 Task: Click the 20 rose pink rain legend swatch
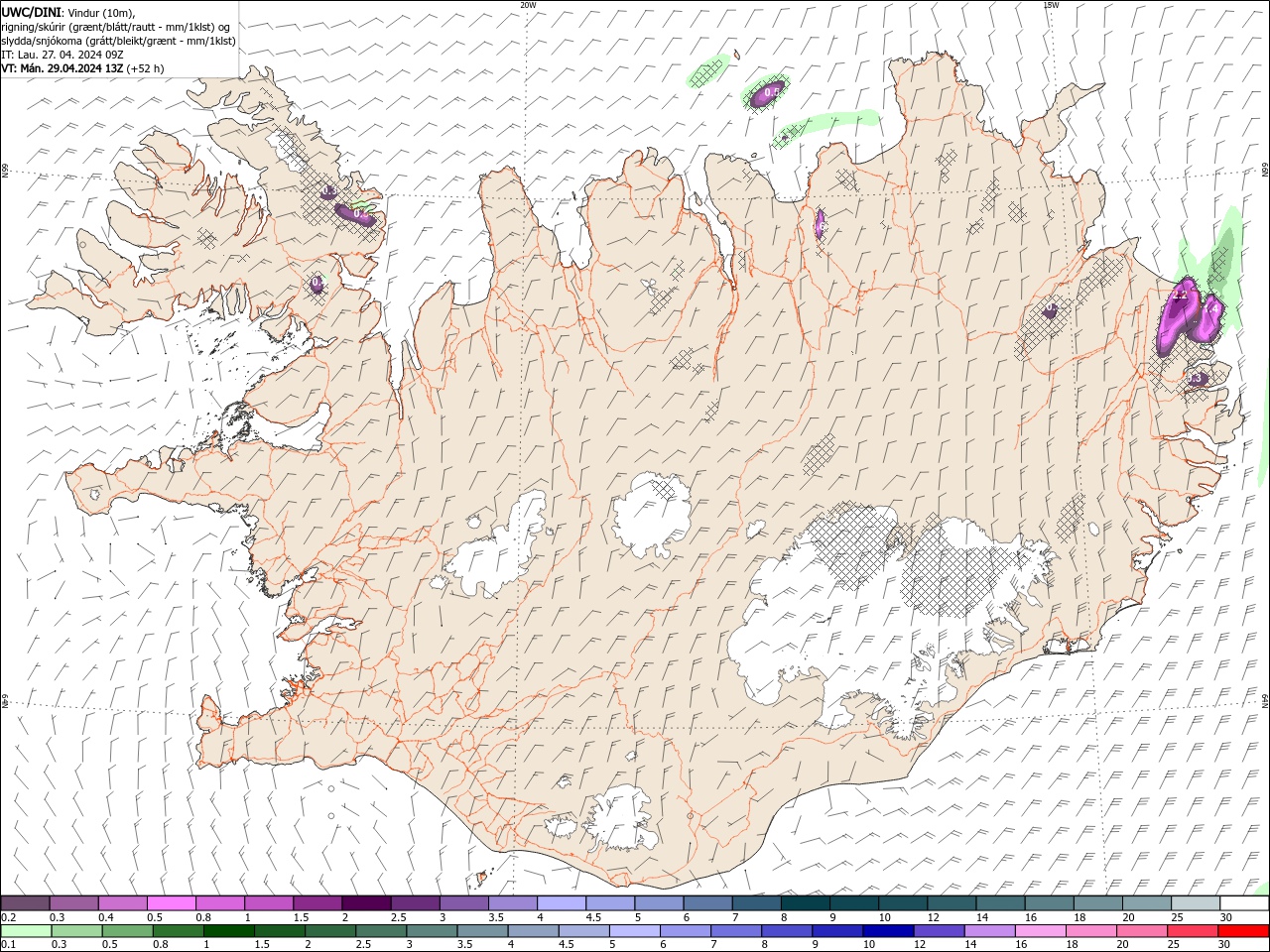[x=1140, y=931]
